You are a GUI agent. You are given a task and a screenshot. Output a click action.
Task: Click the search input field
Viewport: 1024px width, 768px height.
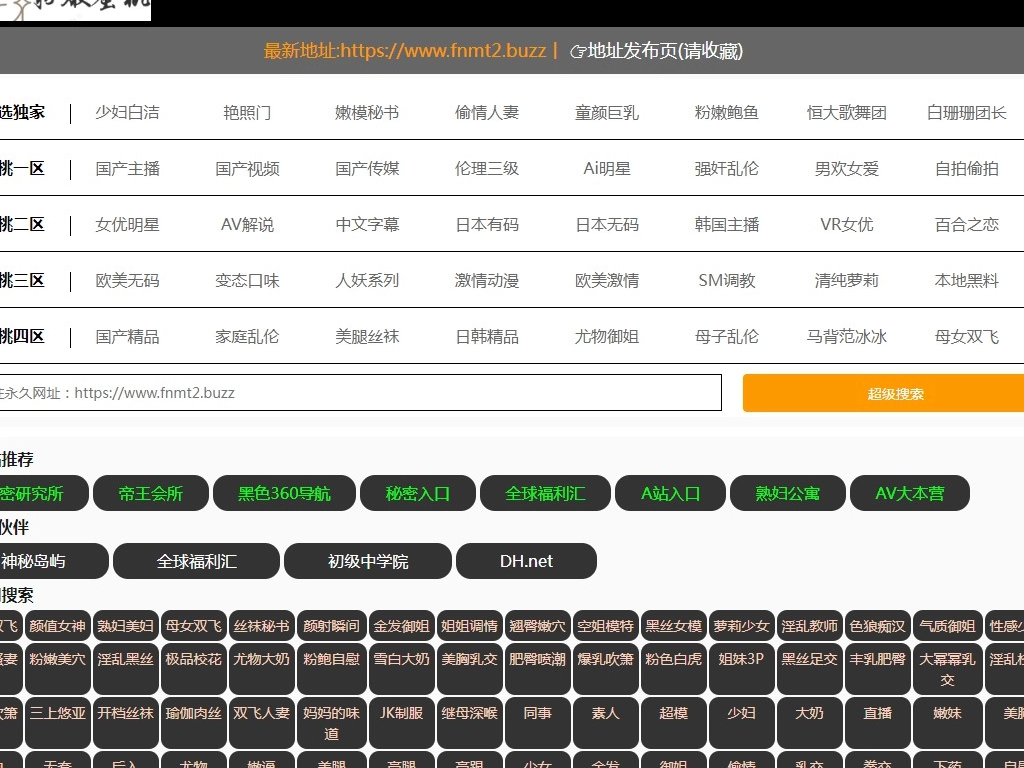click(360, 393)
